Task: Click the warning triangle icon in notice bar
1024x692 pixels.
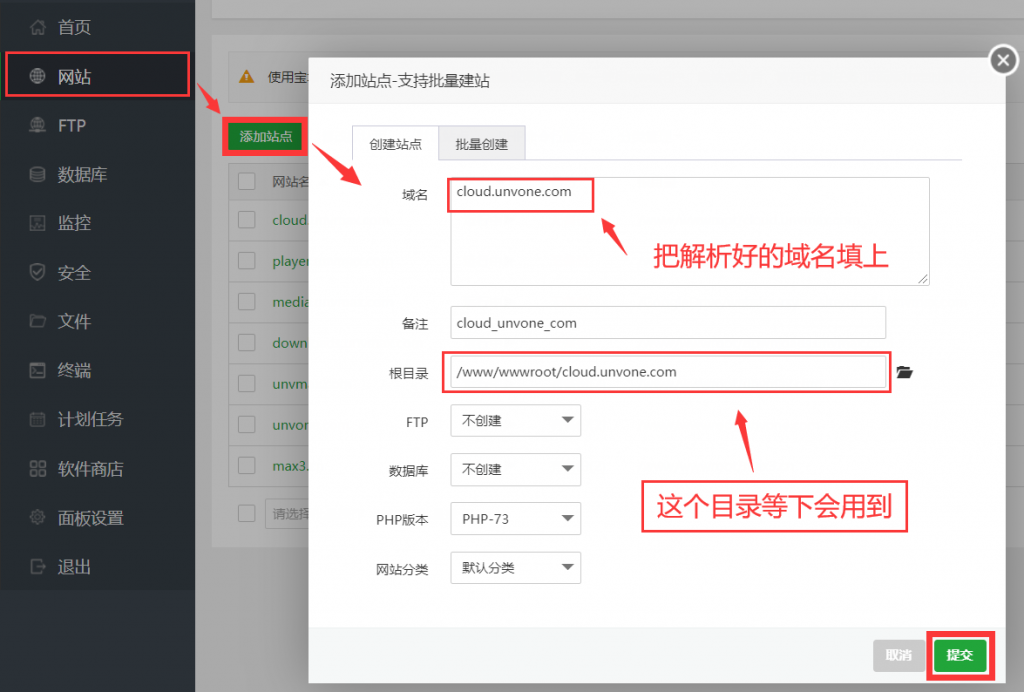Action: tap(246, 77)
